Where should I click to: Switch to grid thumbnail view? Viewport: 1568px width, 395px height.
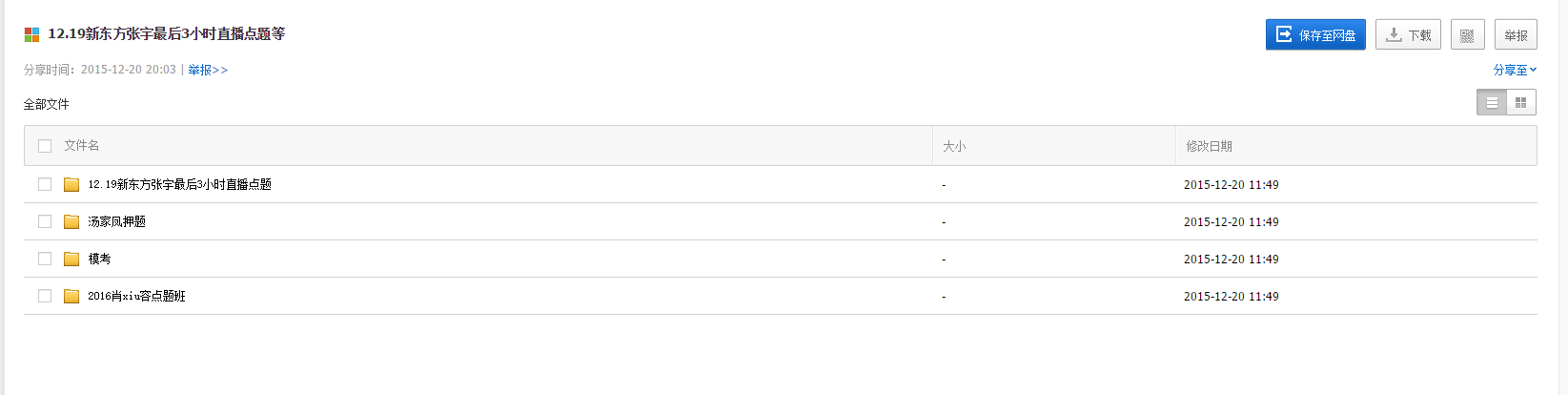[x=1521, y=103]
